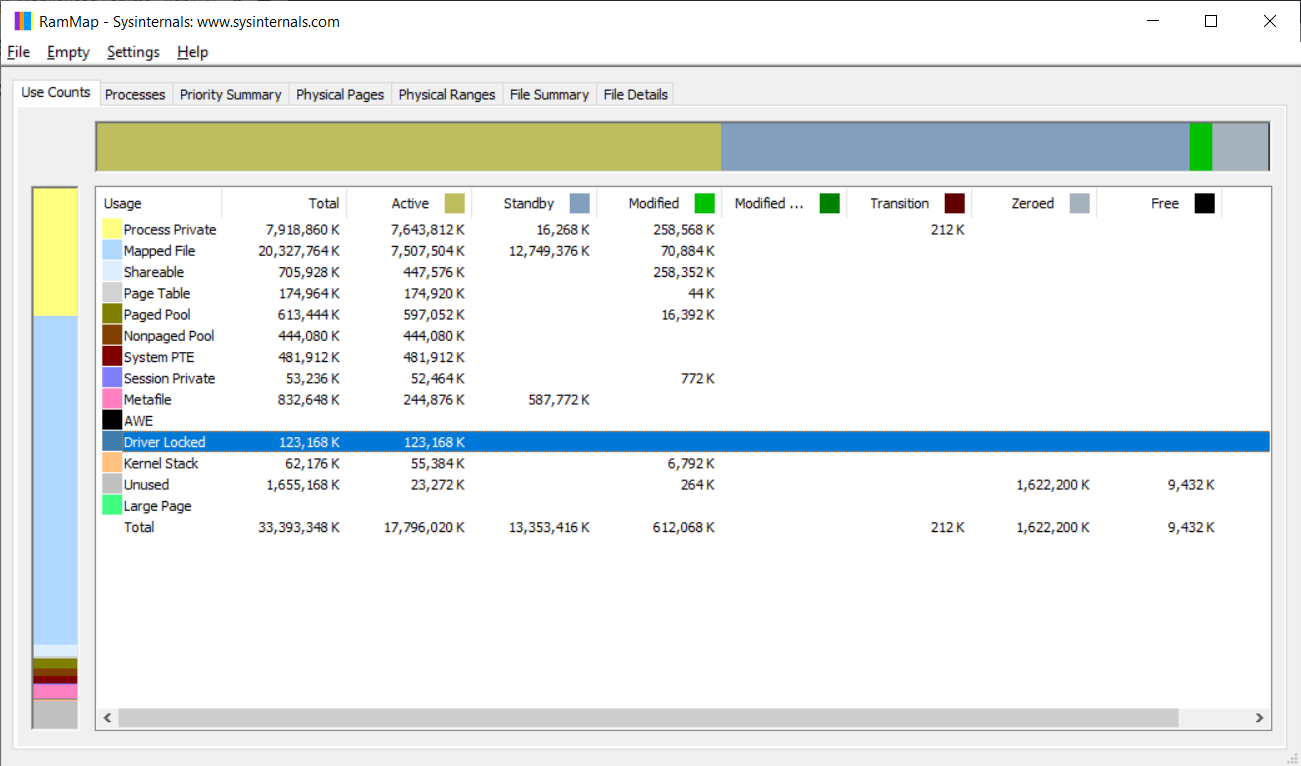
Task: Sort by the Total column header
Action: click(284, 203)
